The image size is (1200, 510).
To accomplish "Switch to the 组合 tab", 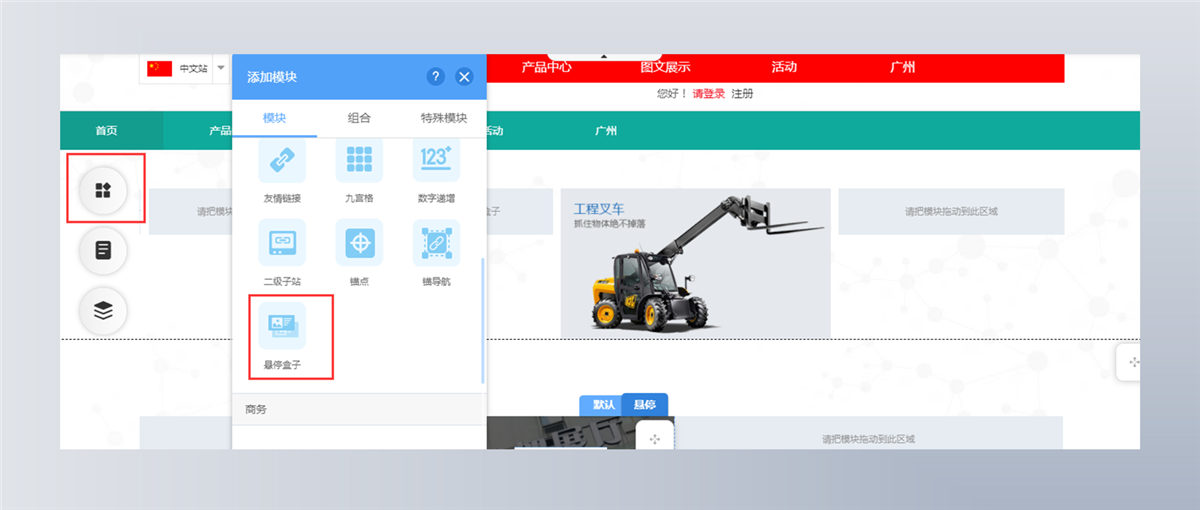I will [359, 118].
